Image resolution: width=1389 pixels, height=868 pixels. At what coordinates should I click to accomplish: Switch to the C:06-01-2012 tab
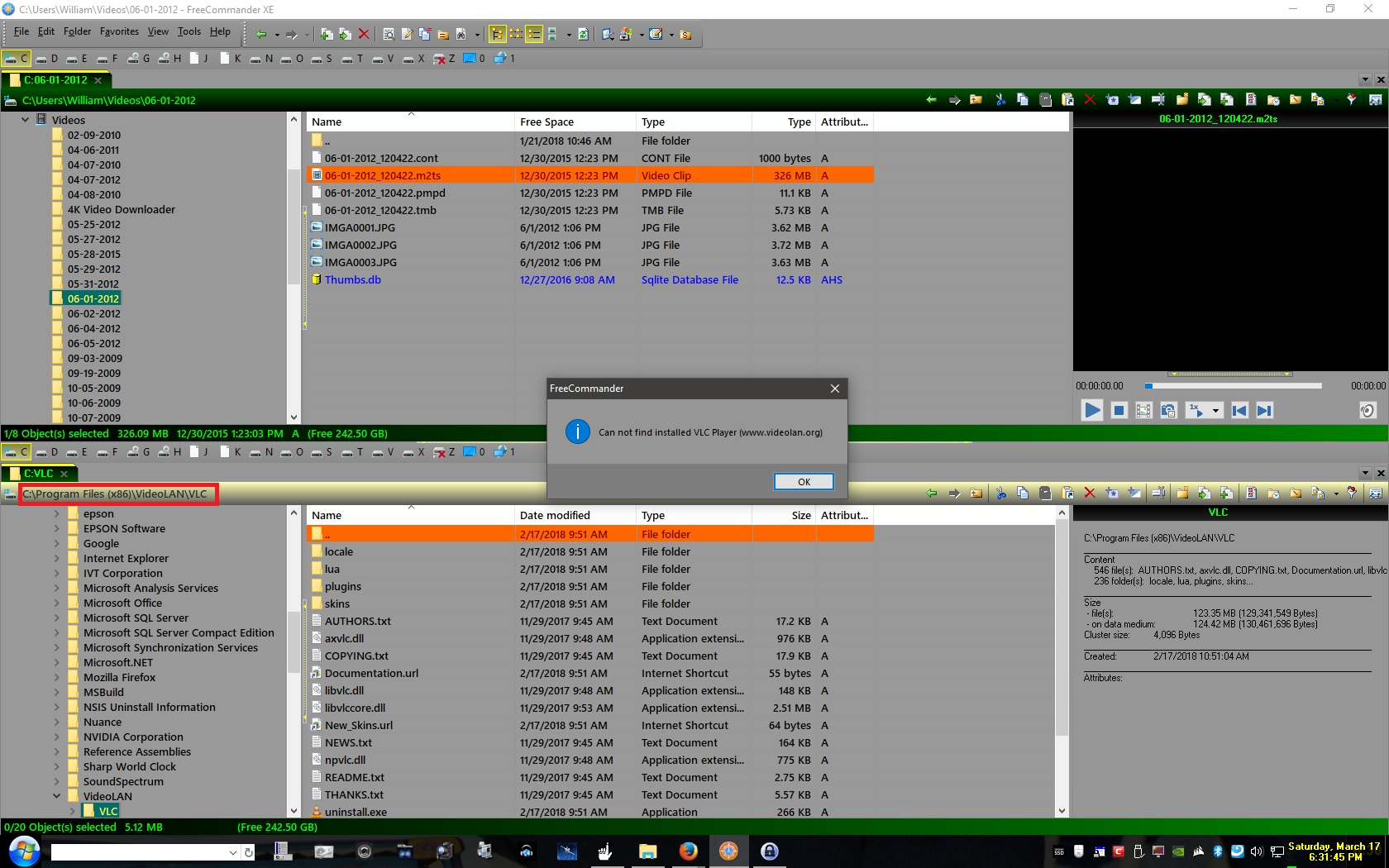tap(55, 80)
